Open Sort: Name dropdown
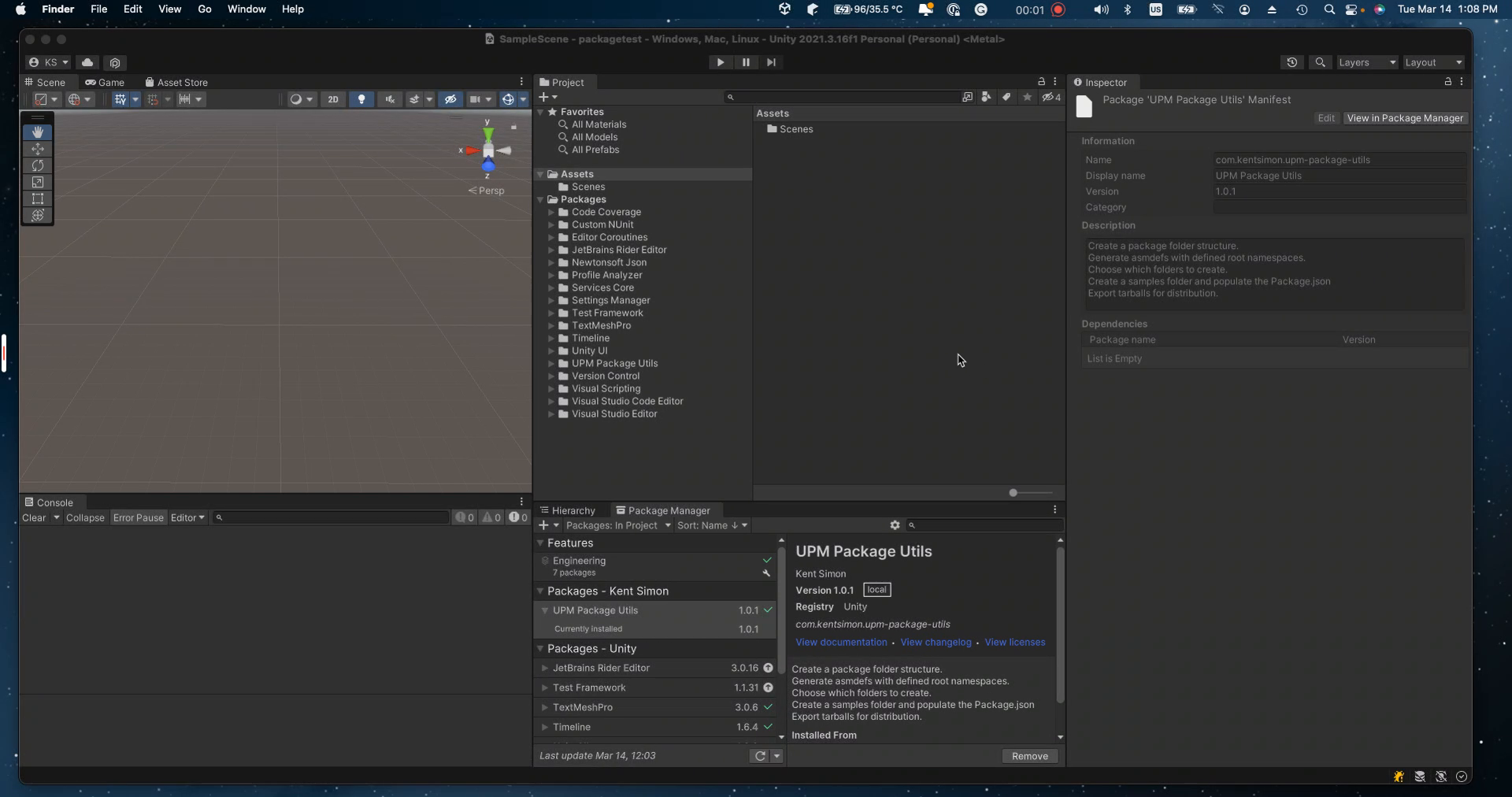Viewport: 1512px width, 797px height. pyautogui.click(x=712, y=525)
